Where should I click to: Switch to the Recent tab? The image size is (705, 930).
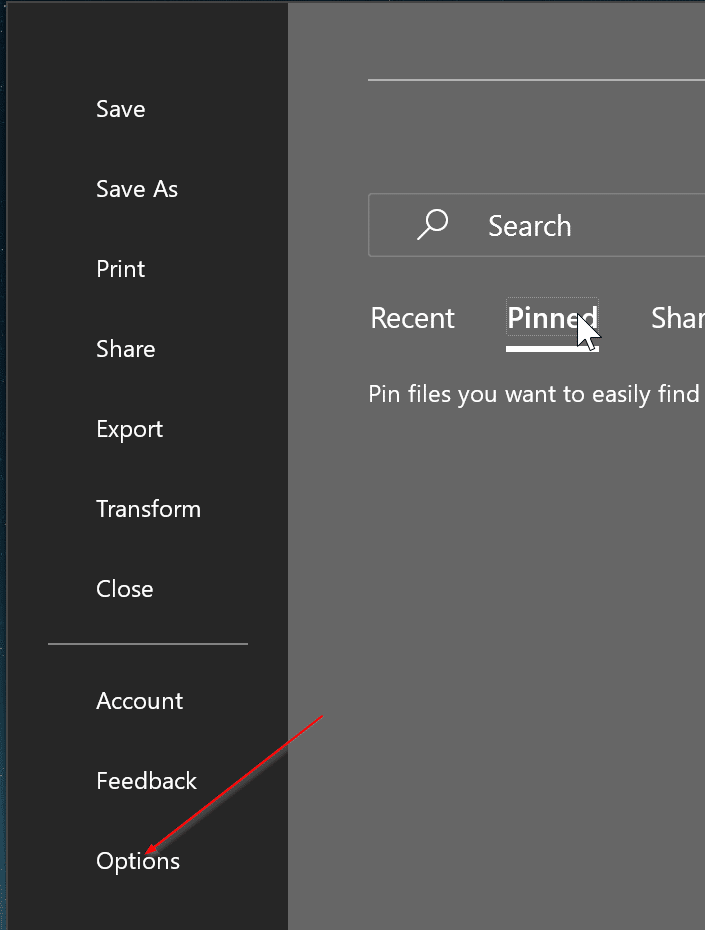coord(412,317)
